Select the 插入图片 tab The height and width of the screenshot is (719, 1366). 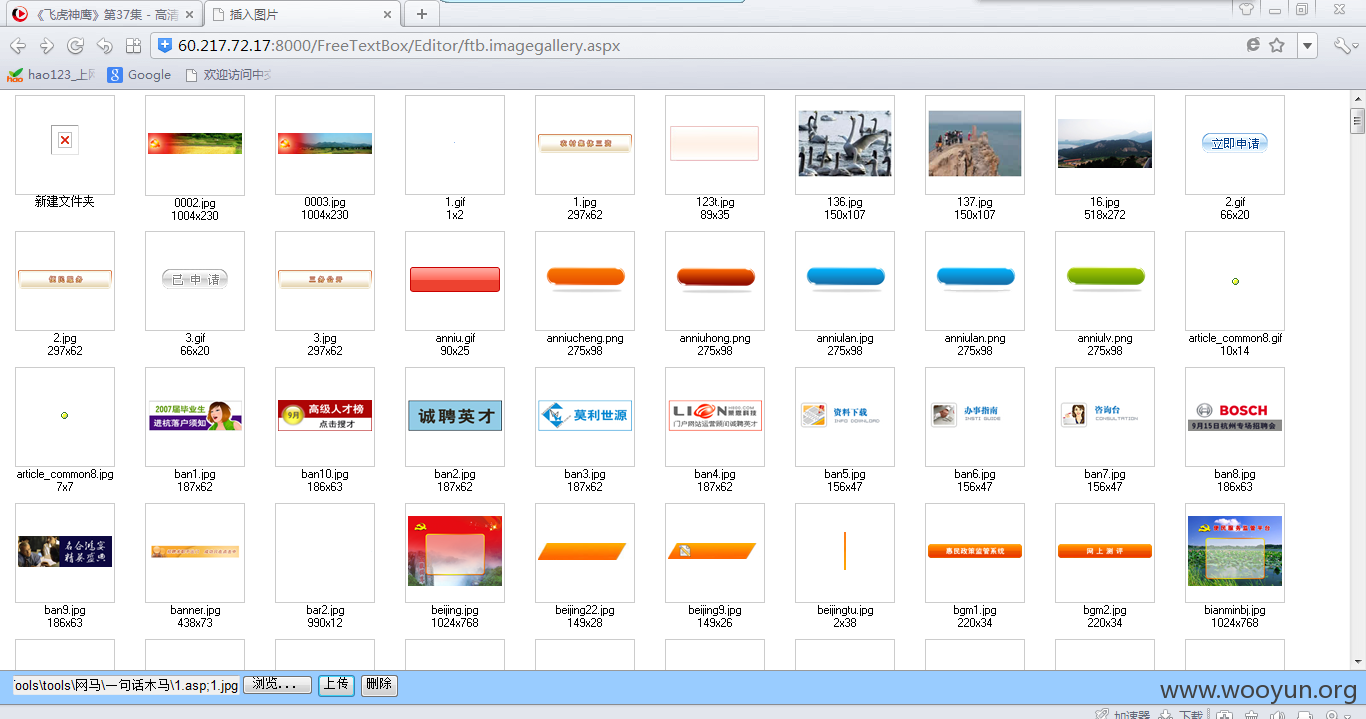tap(303, 14)
